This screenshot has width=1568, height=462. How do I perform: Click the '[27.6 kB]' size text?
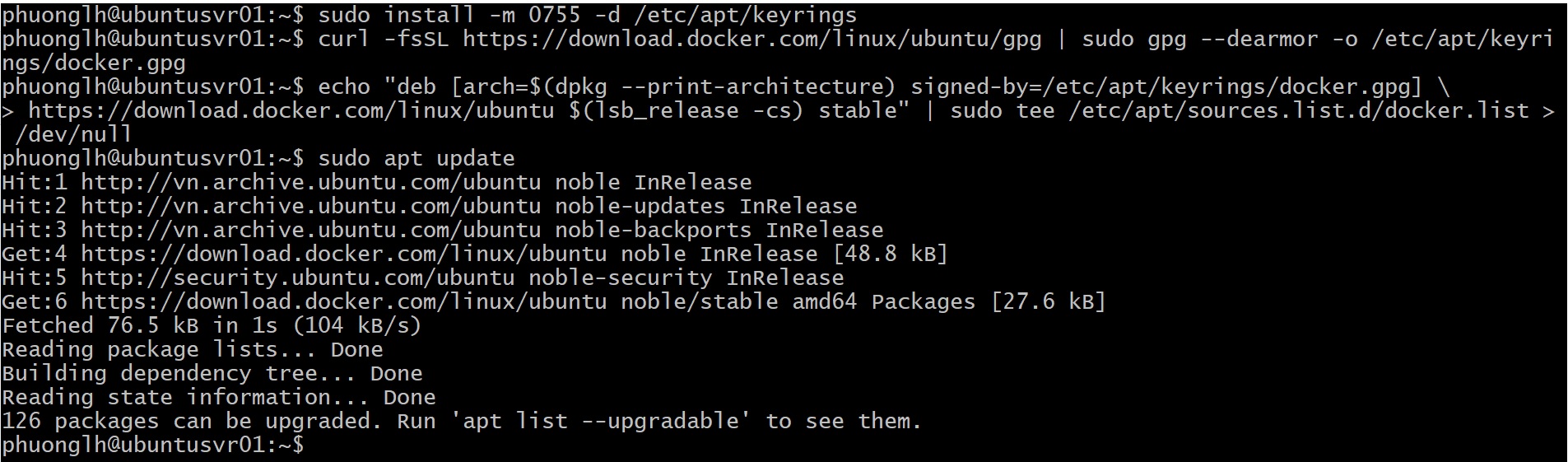(x=1048, y=301)
